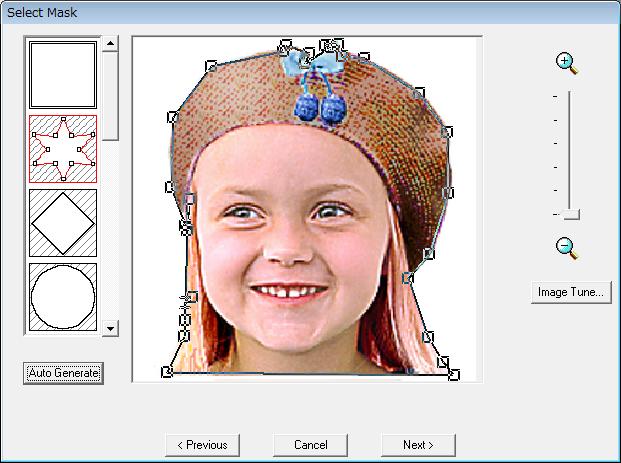Click the zoom slider handle

pos(571,214)
